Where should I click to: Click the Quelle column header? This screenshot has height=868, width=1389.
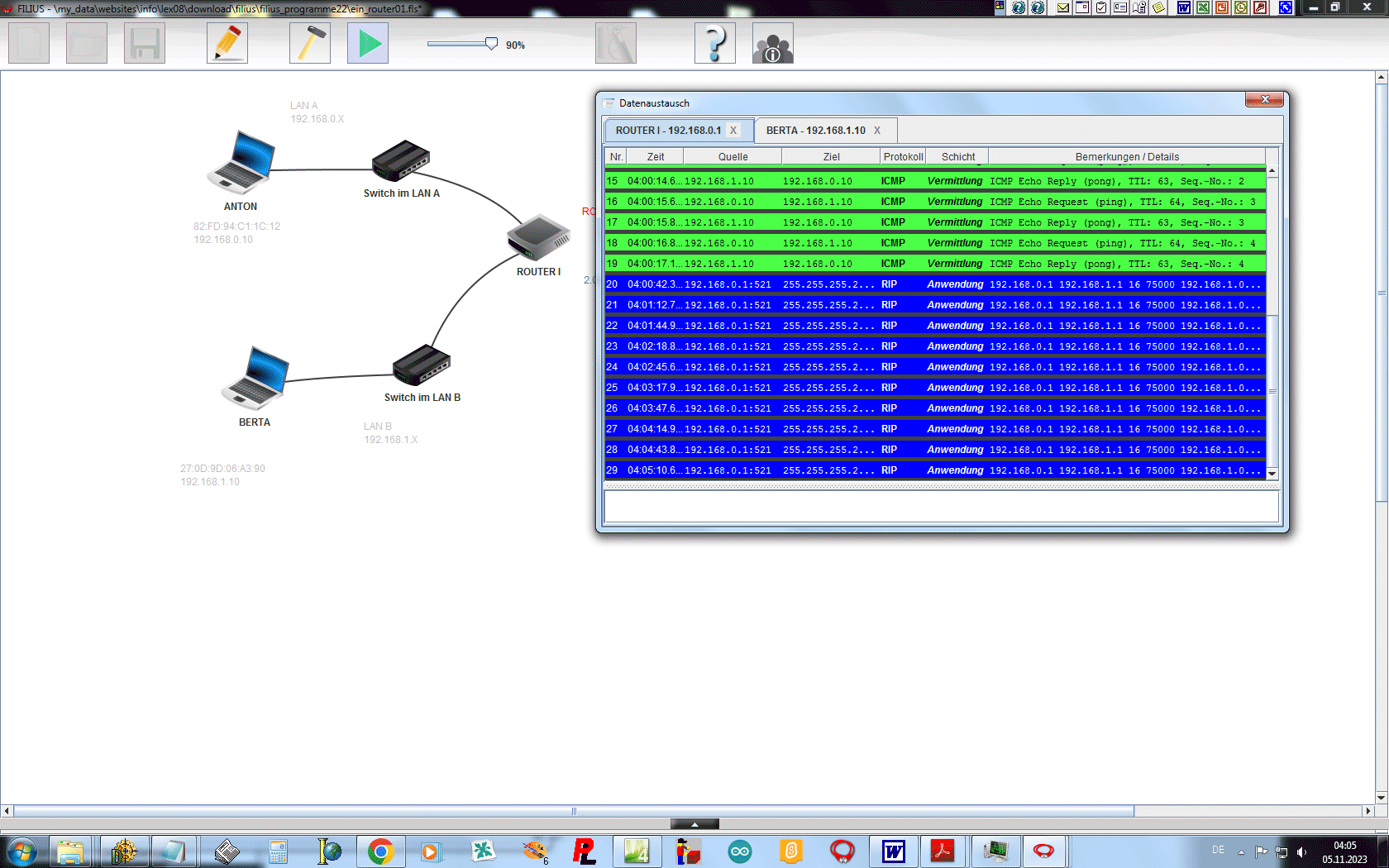tap(733, 157)
